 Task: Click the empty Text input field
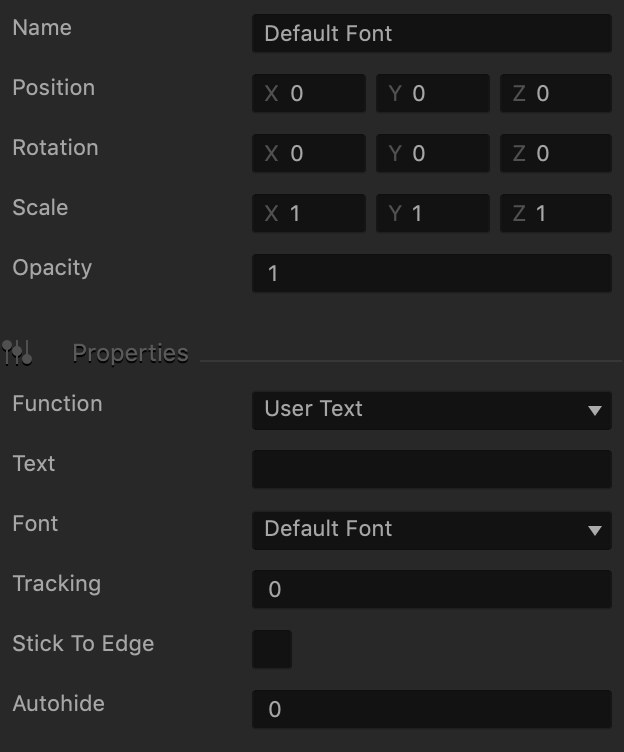(x=432, y=469)
